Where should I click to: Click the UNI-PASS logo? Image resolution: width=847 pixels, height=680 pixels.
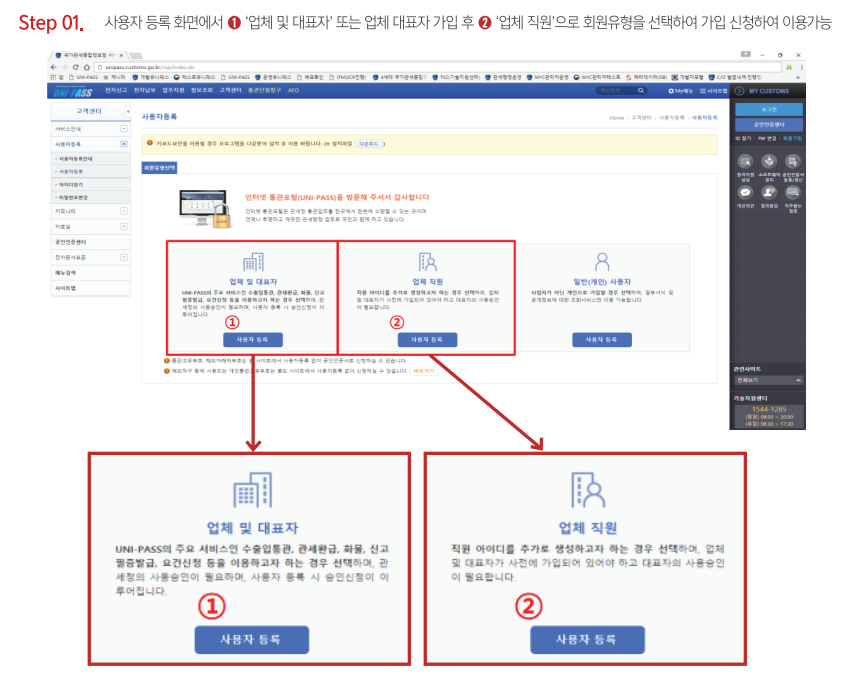(x=72, y=91)
